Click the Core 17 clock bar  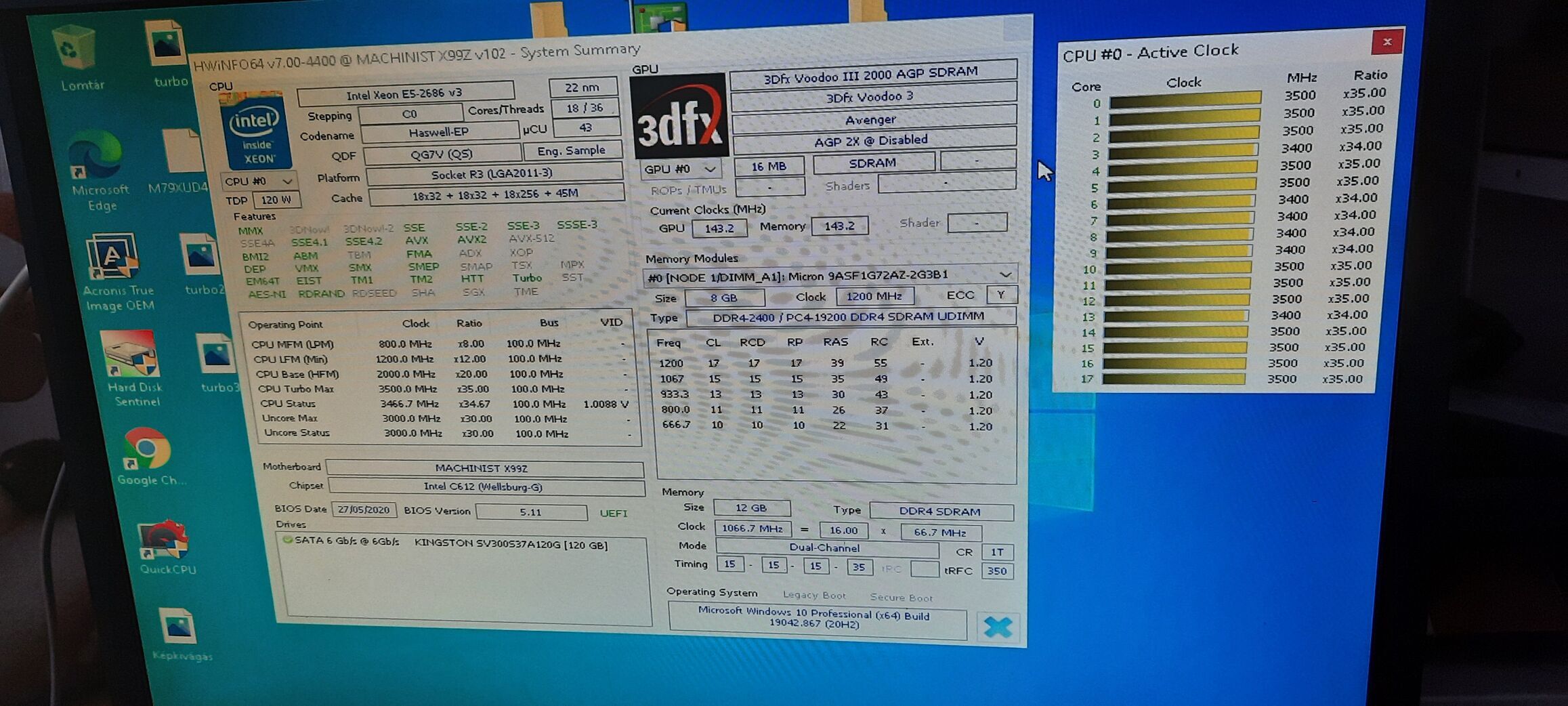pos(1173,378)
